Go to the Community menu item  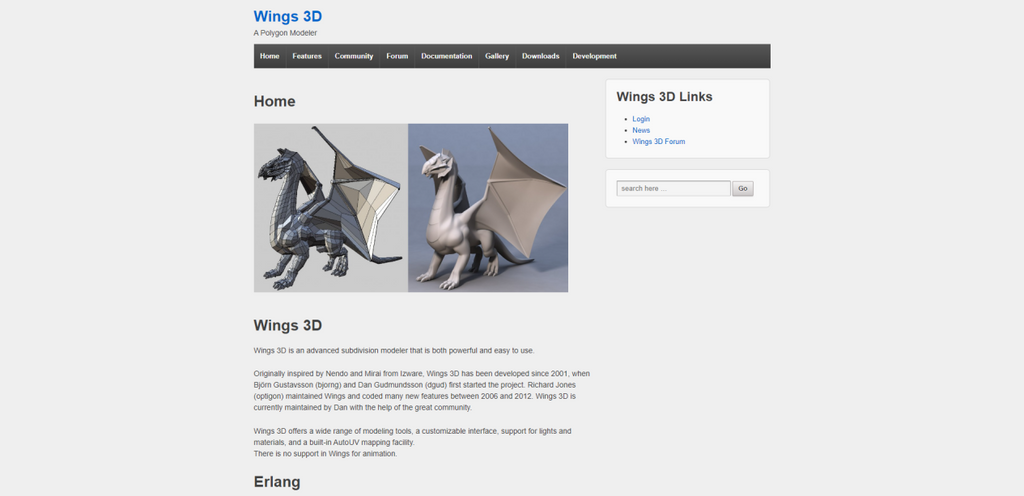click(x=354, y=56)
